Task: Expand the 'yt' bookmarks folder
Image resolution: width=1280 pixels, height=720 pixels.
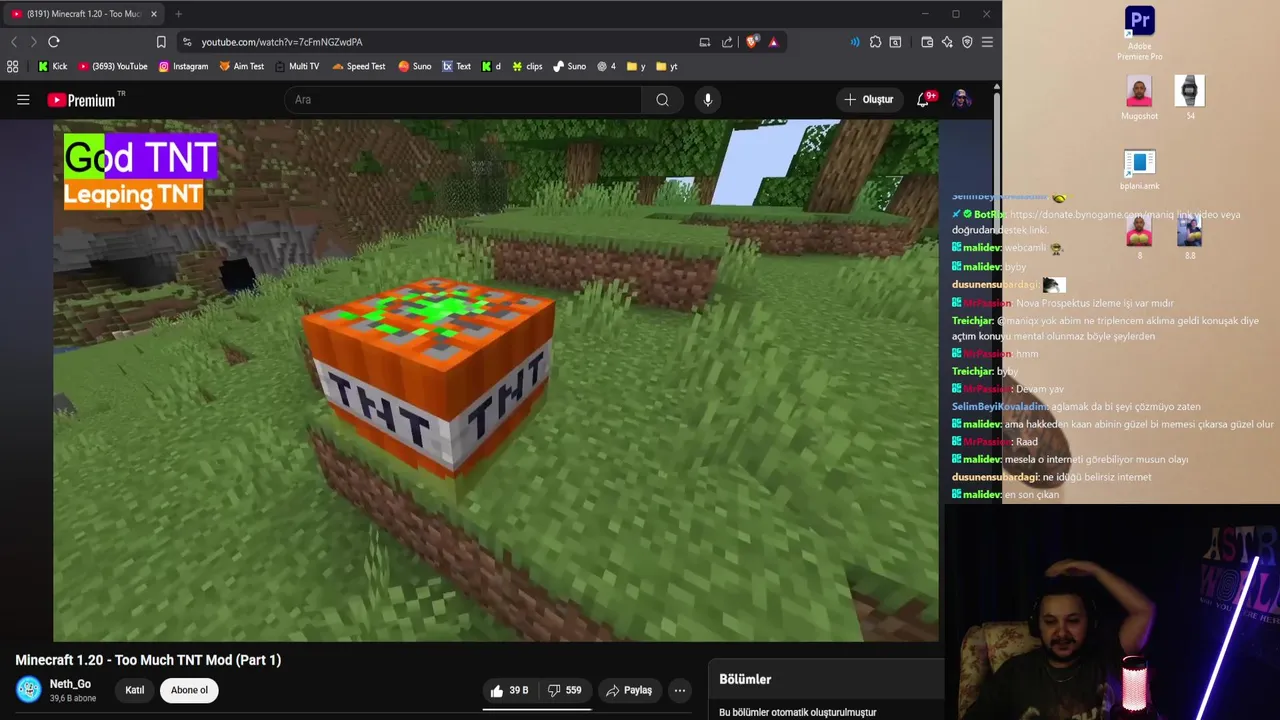Action: [667, 67]
